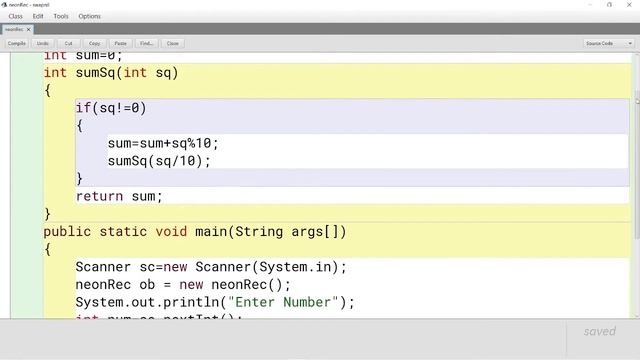Click the 'int sum=0;' line at top
The image size is (640, 360).
pos(83,56)
